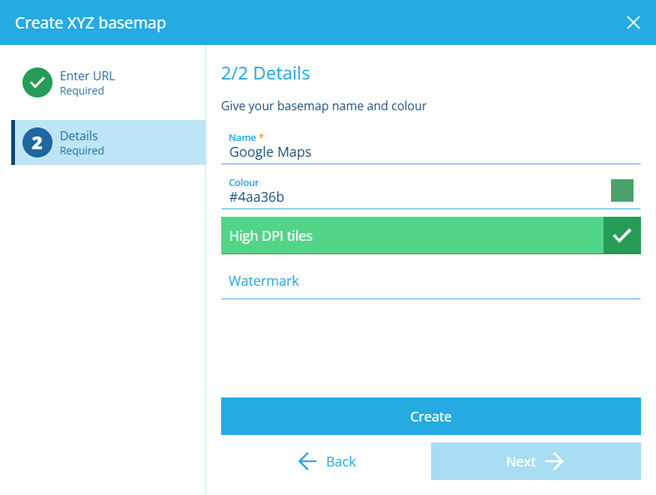Click the green checkmark step icon
This screenshot has height=495, width=656.
pos(37,82)
